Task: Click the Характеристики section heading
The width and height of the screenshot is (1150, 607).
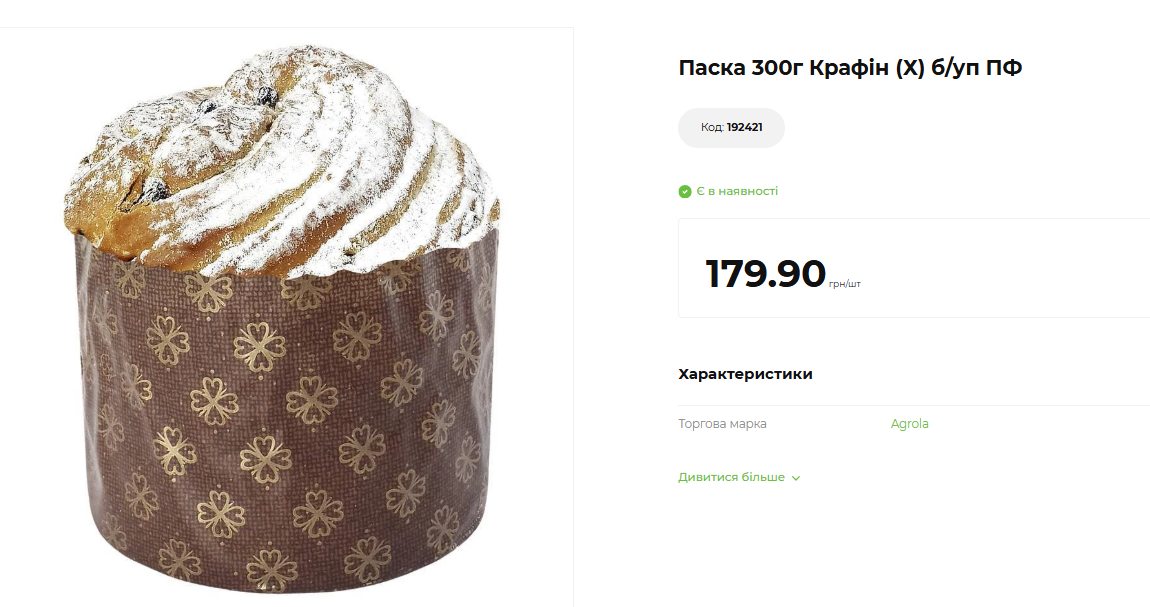Action: (744, 373)
